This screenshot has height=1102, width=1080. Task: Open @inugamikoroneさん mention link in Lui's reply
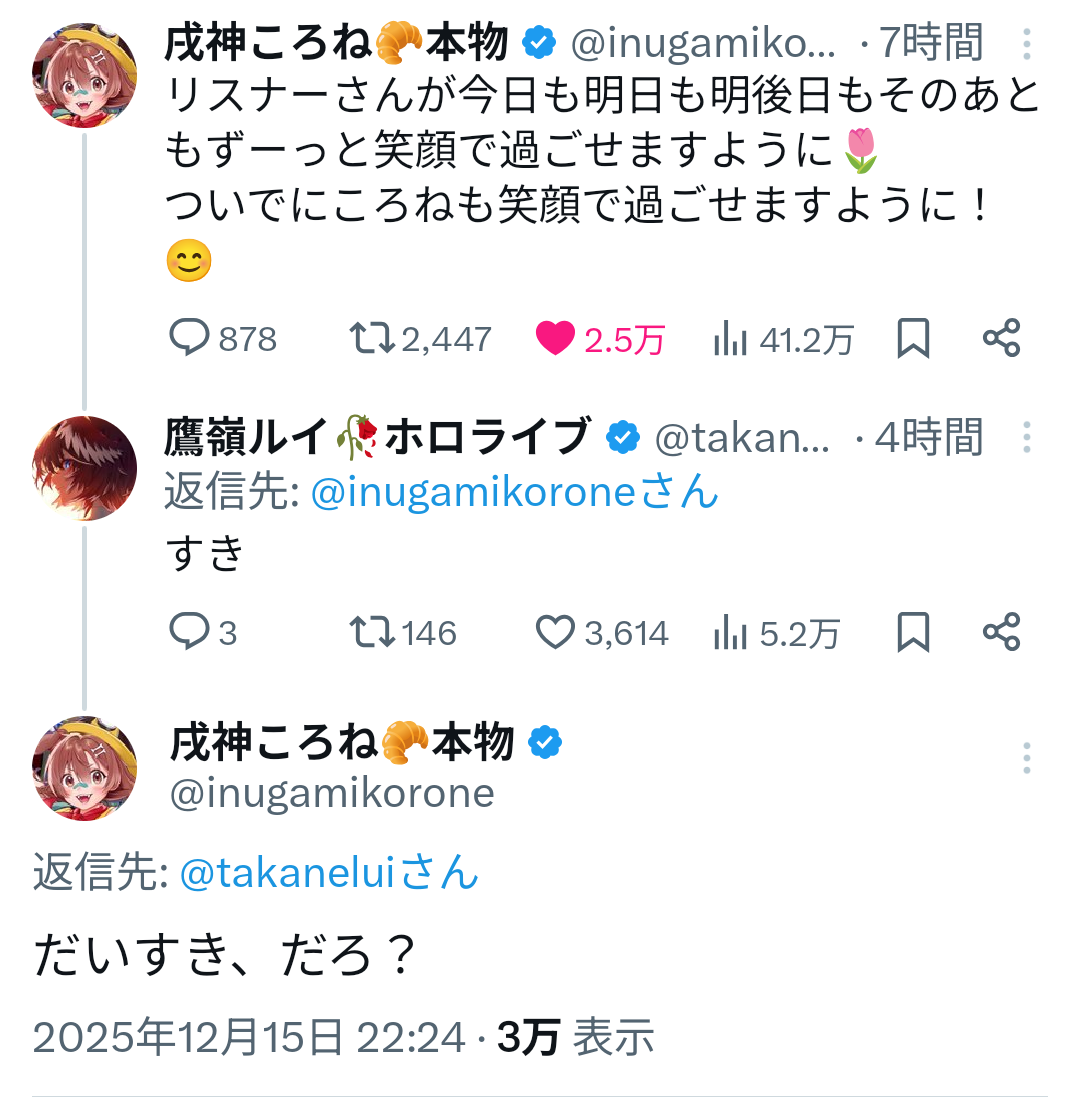(x=514, y=492)
